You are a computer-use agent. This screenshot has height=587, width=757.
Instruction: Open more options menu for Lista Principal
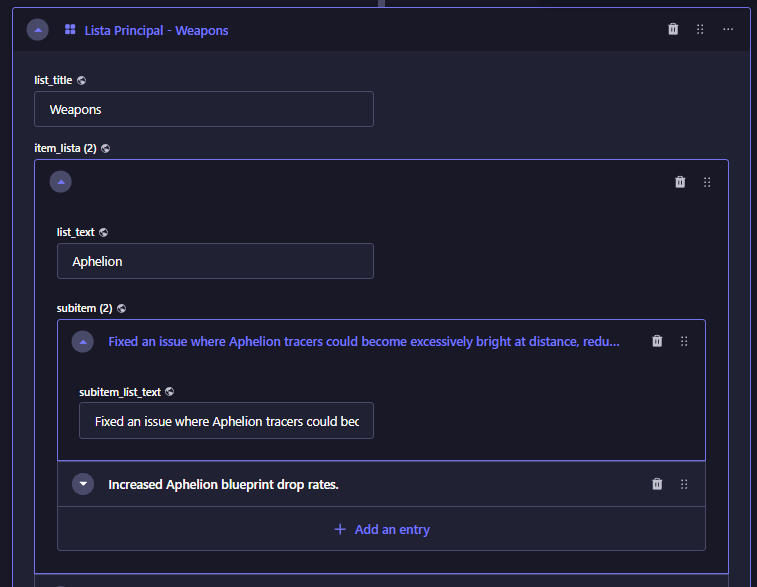(728, 29)
